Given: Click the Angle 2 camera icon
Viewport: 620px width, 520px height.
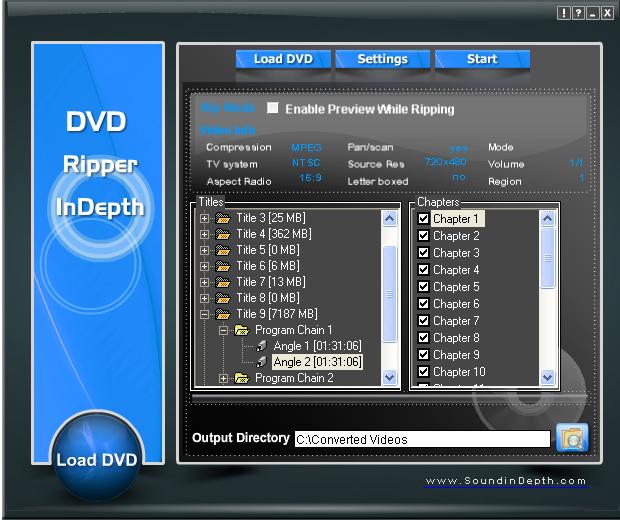Looking at the screenshot, I should 261,362.
